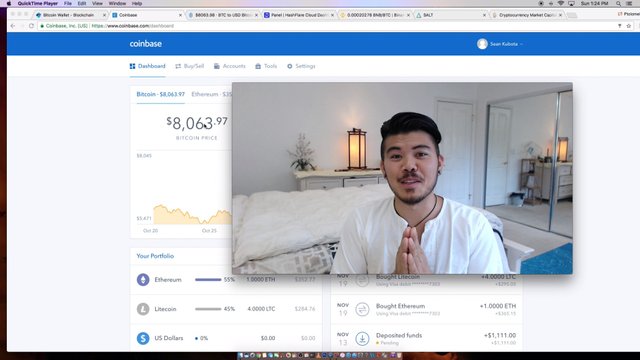Click the coinbase.com address bar
The height and width of the screenshot is (360, 640).
point(327,26)
